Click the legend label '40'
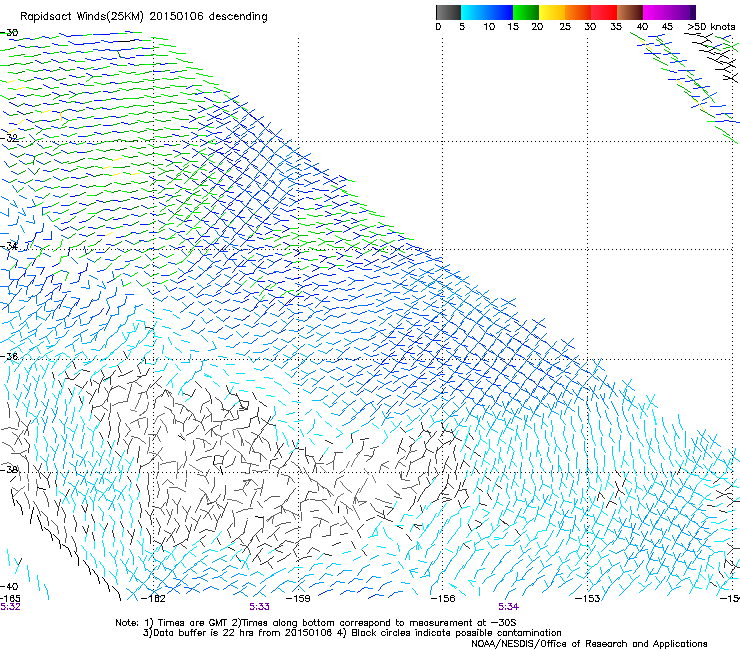This screenshot has height=650, width=740. (642, 27)
